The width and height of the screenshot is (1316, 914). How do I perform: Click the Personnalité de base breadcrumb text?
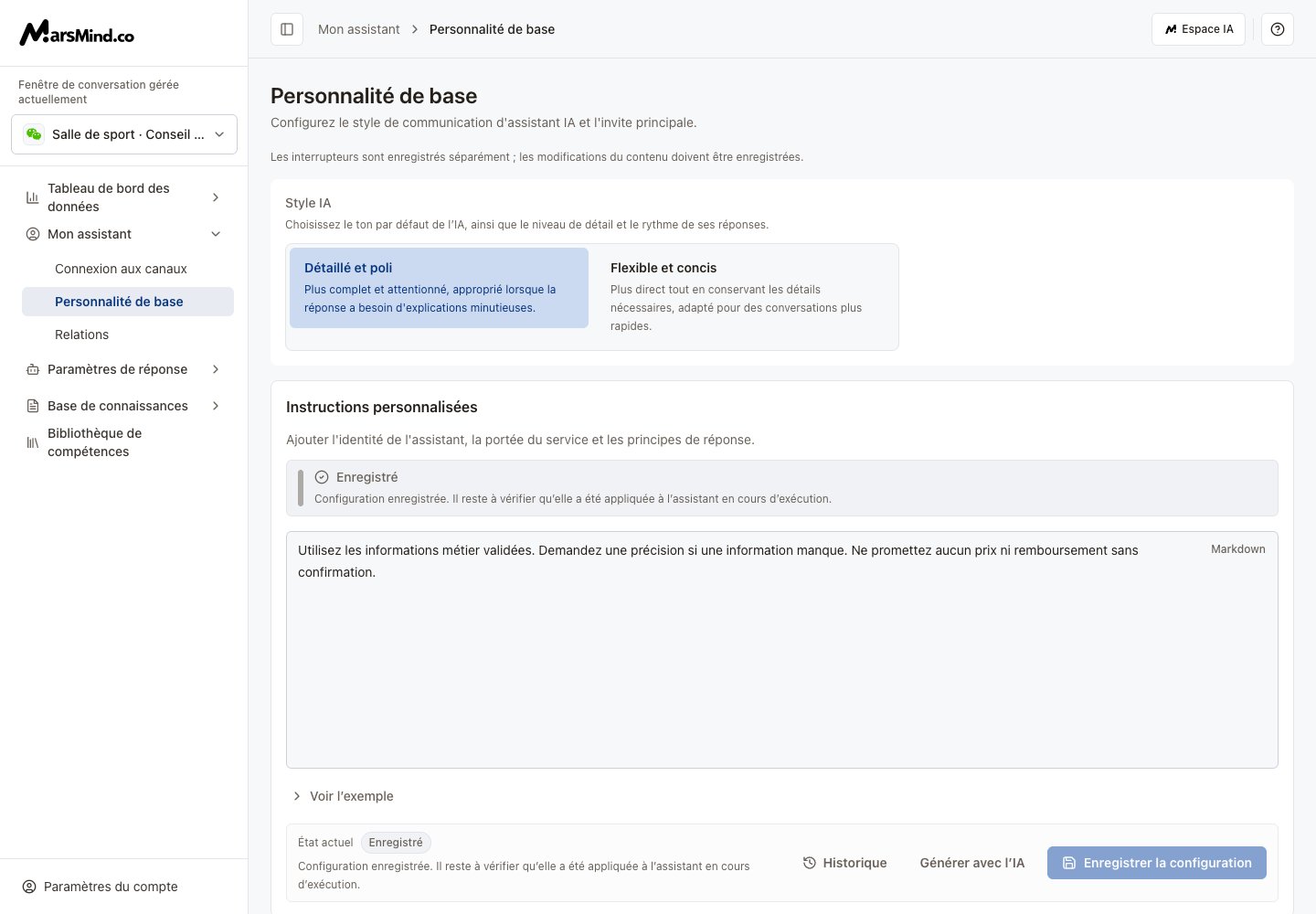pos(492,29)
